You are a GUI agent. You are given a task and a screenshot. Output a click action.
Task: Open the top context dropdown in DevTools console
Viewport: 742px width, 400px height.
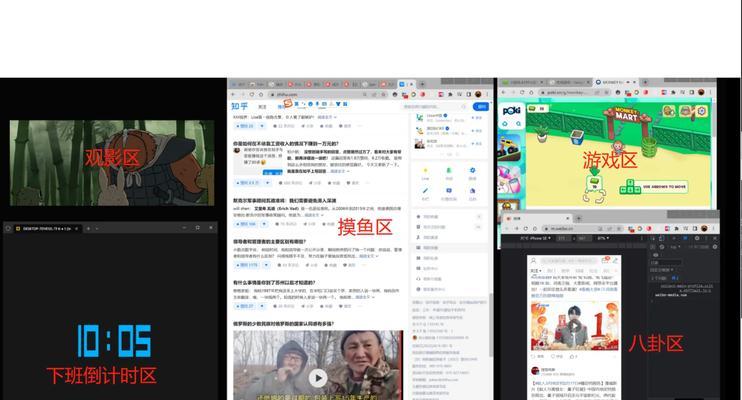pyautogui.click(x=675, y=247)
